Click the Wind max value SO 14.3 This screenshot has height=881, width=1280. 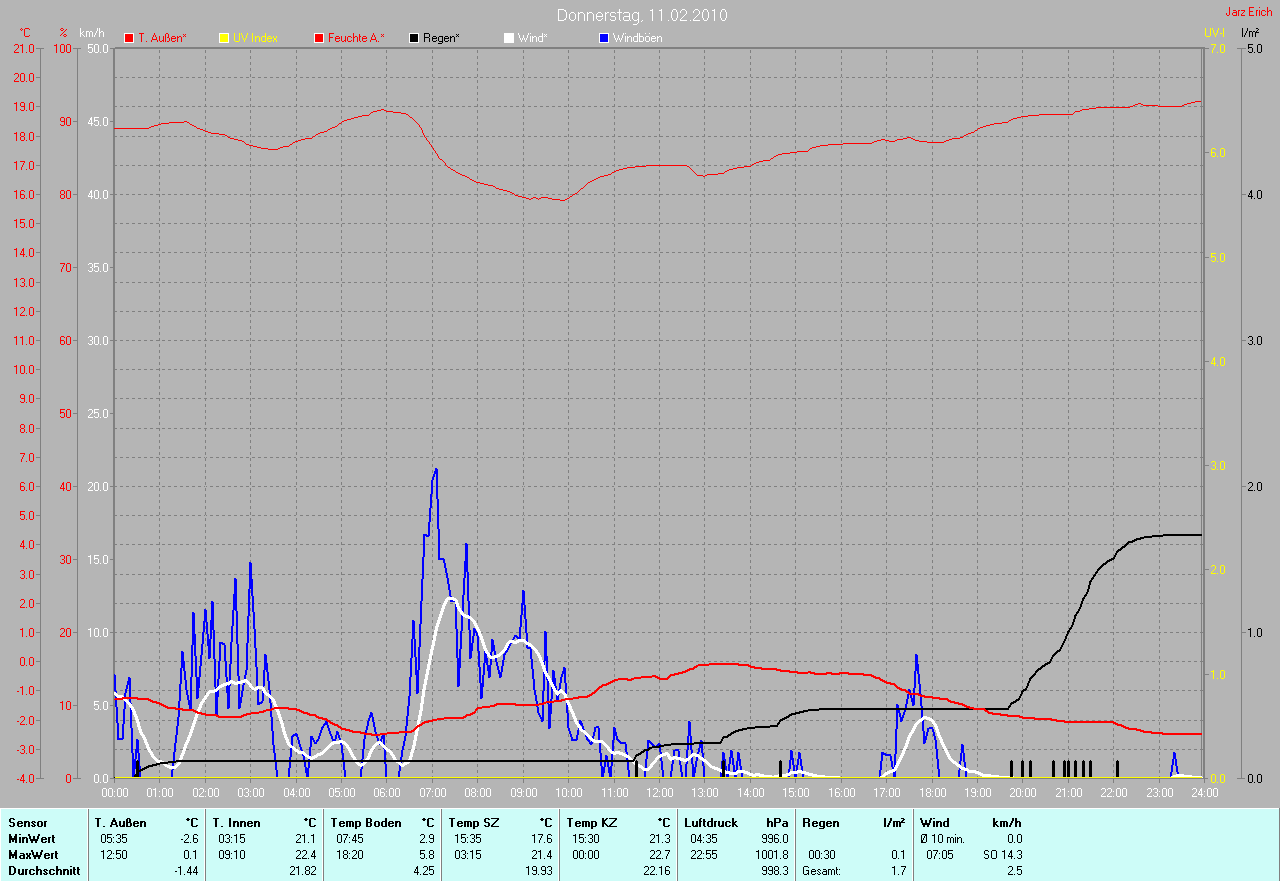point(1003,855)
